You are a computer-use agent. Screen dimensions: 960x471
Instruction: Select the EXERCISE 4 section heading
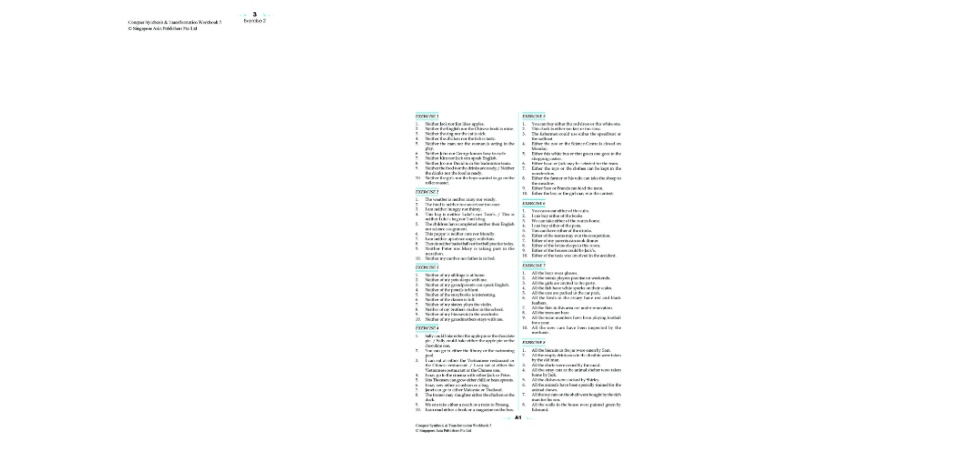pos(427,327)
